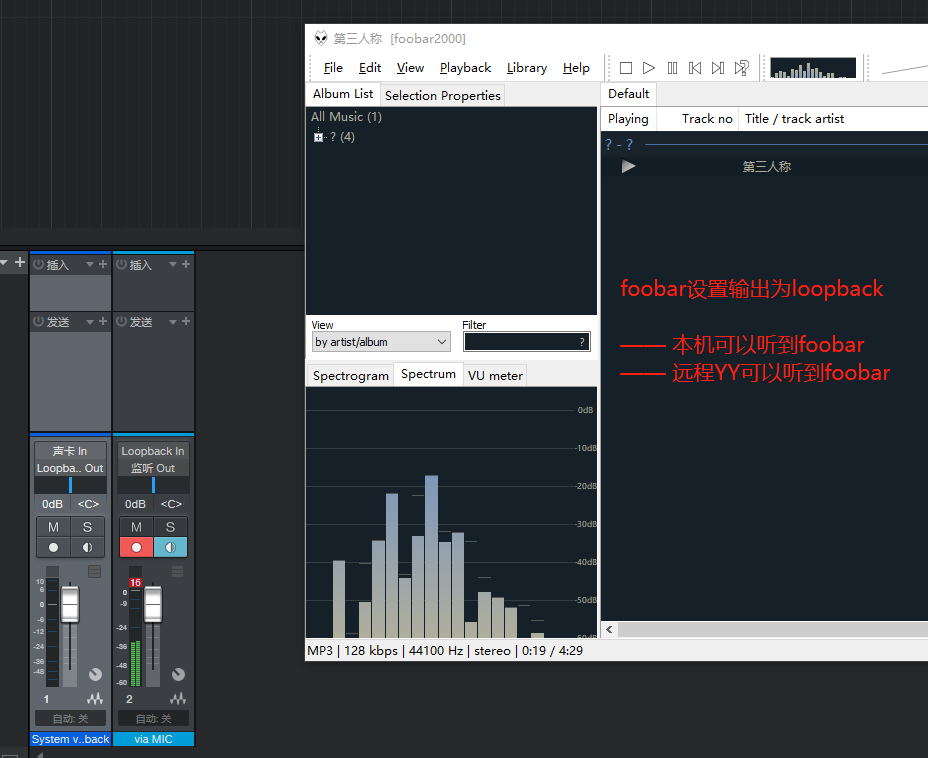Click the channel 1 volume fader handle
928x758 pixels.
pos(70,605)
